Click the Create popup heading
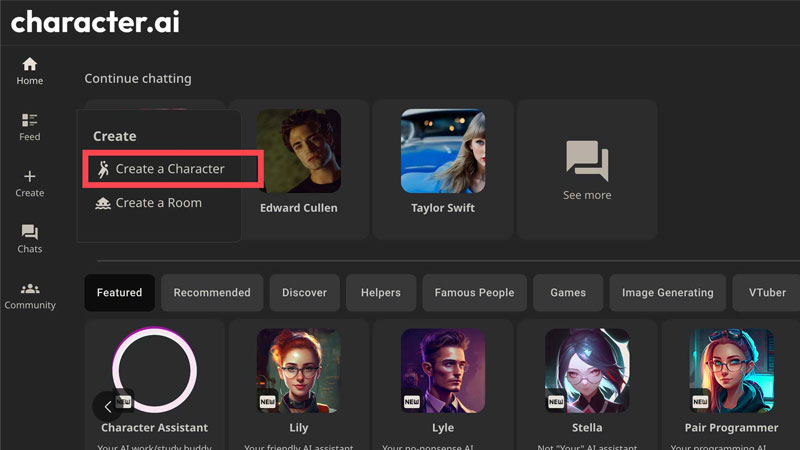Image resolution: width=800 pixels, height=450 pixels. [x=114, y=136]
